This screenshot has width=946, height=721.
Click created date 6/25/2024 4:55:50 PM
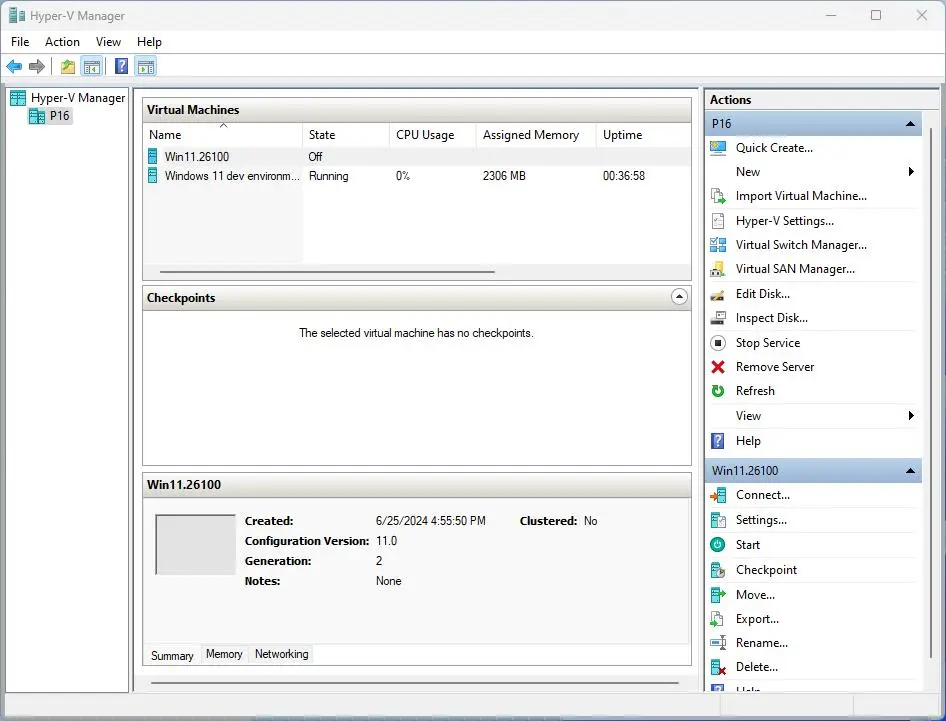[x=431, y=521]
